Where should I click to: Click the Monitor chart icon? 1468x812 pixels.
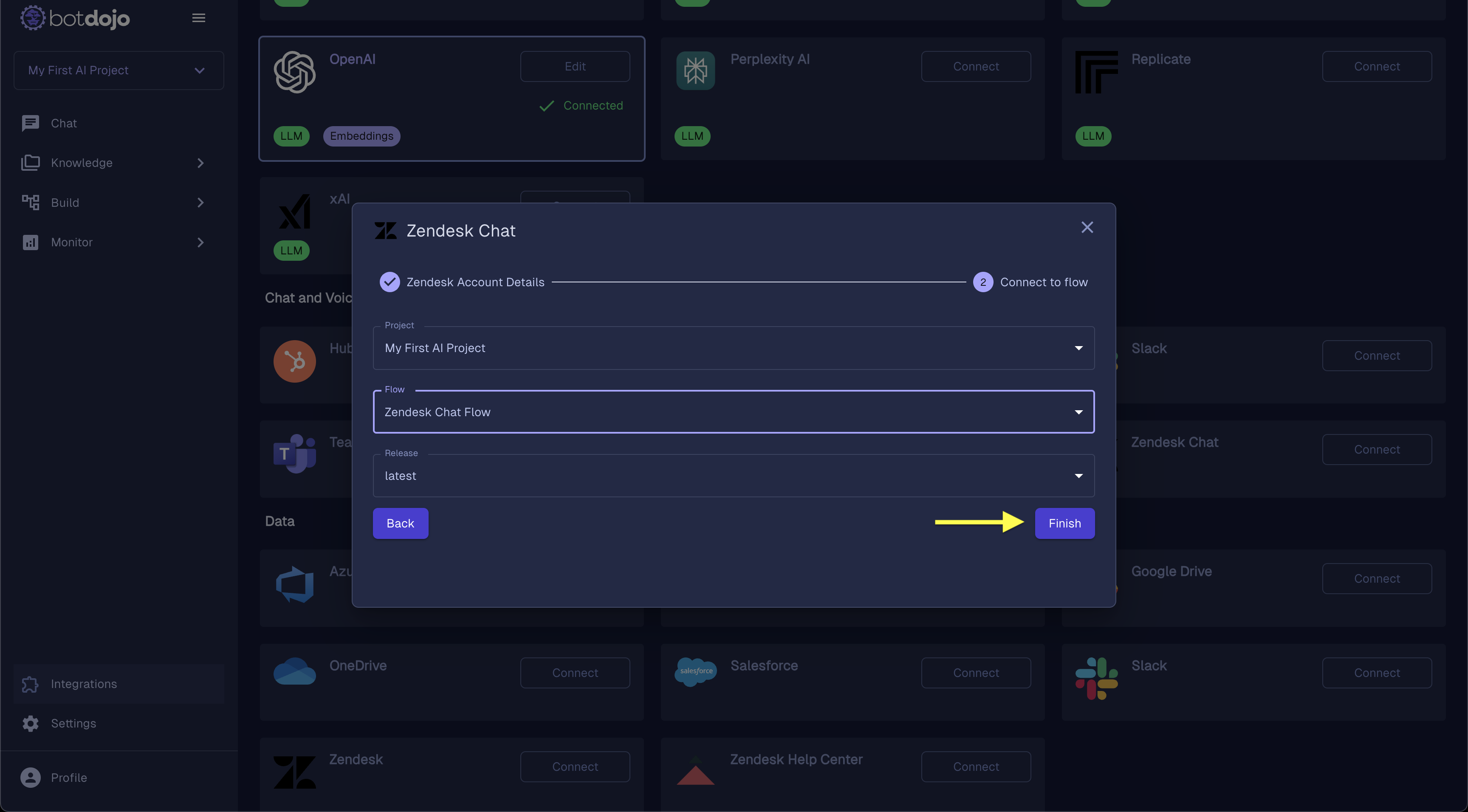click(30, 242)
